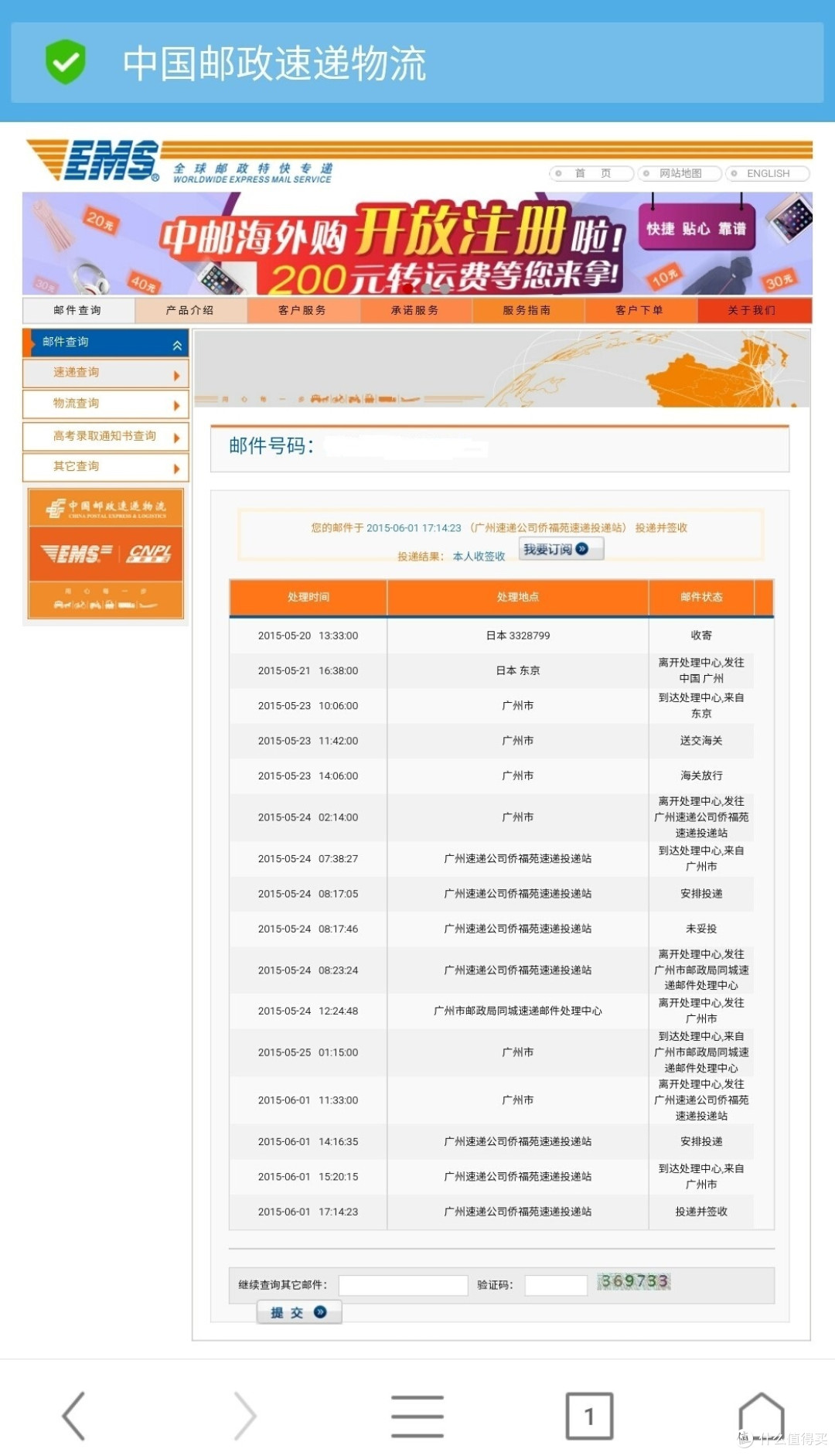This screenshot has width=835, height=1456.
Task: Click the 邮件号码 label
Action: (271, 445)
